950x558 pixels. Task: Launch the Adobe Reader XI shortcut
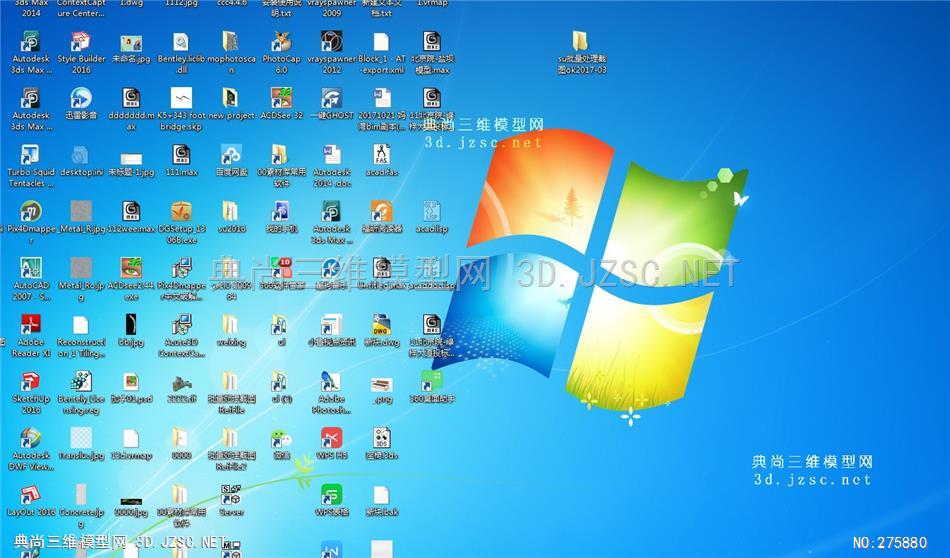click(30, 325)
